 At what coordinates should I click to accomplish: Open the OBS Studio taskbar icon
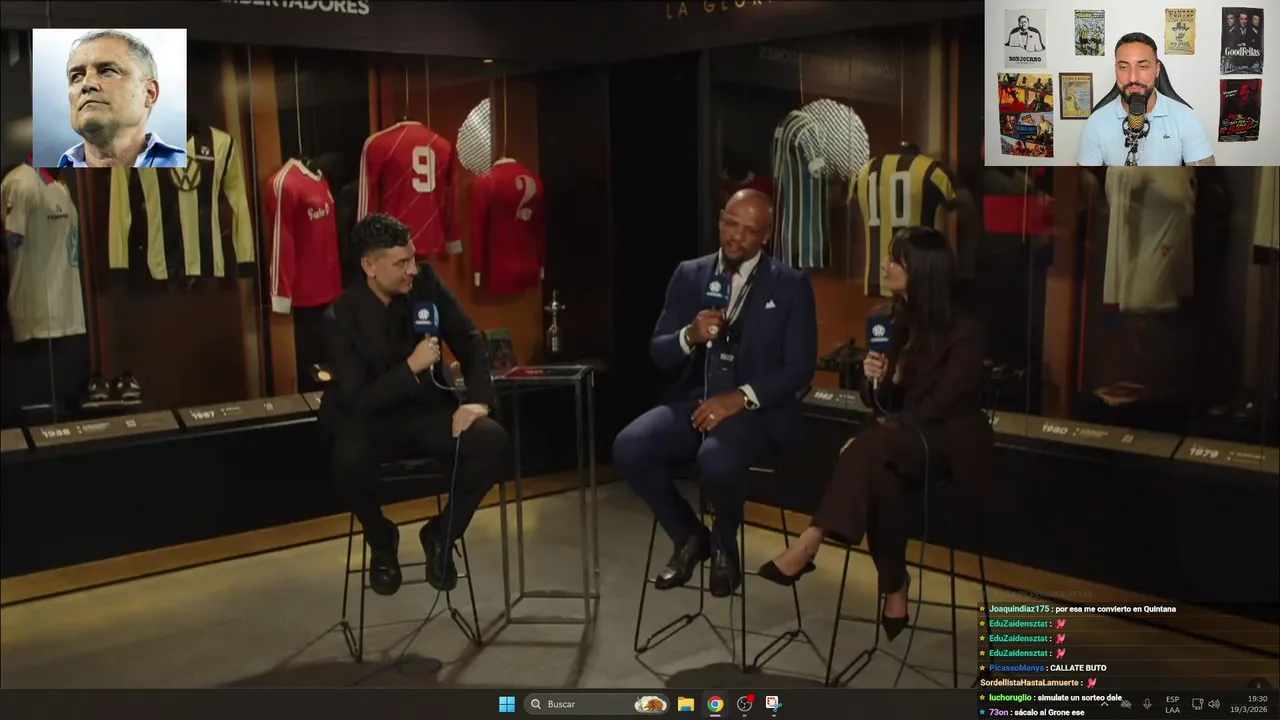click(745, 704)
